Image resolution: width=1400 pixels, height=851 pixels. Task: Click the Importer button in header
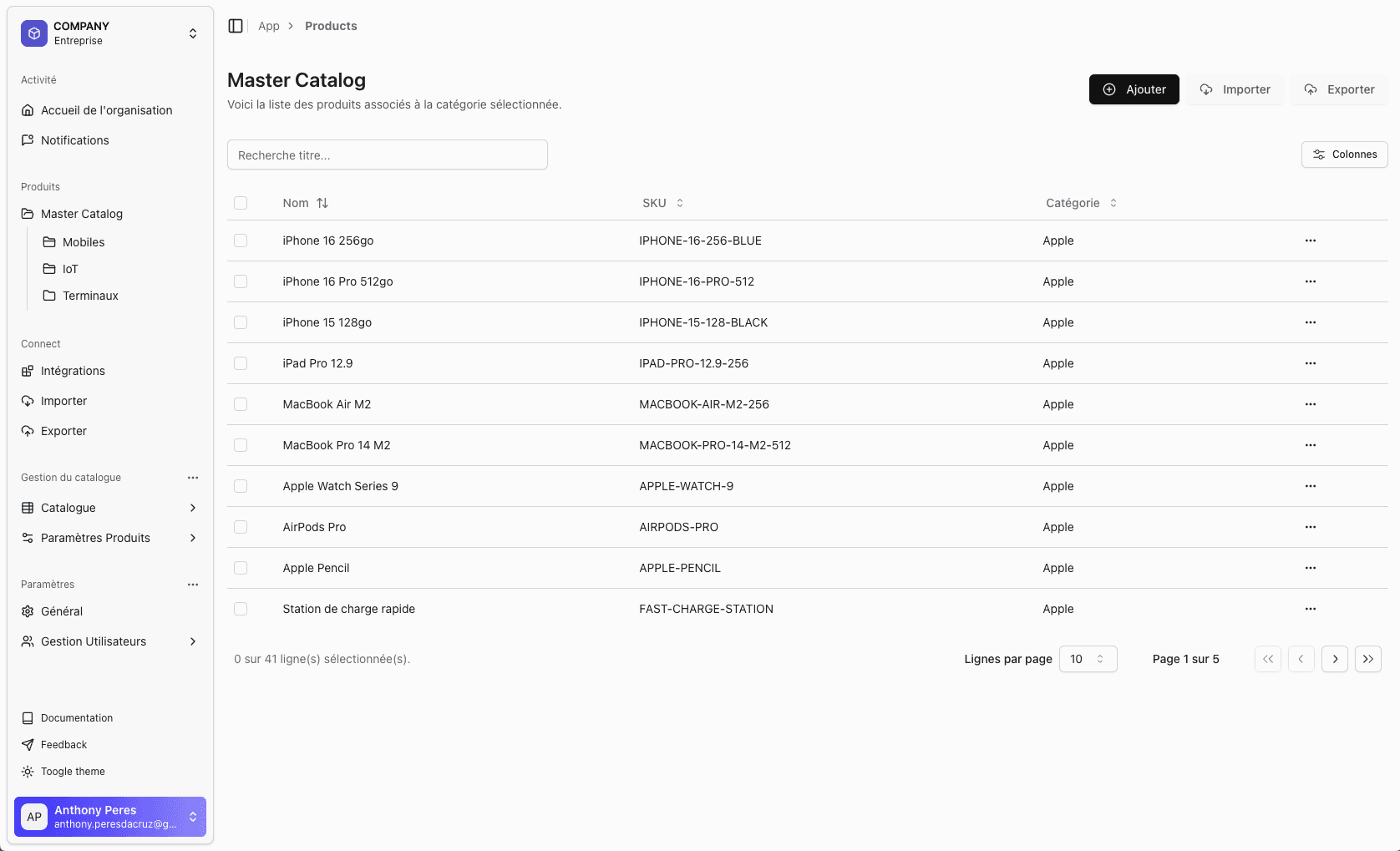[x=1235, y=89]
